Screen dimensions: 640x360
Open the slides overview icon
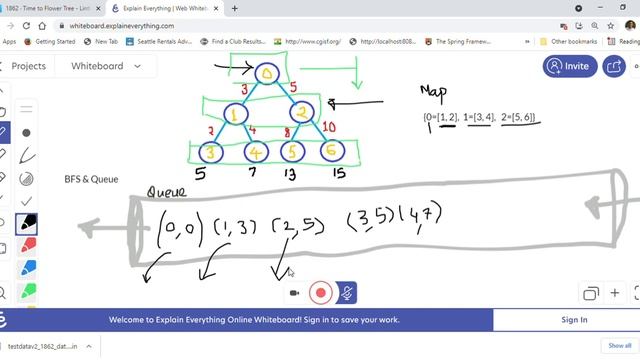click(x=591, y=293)
